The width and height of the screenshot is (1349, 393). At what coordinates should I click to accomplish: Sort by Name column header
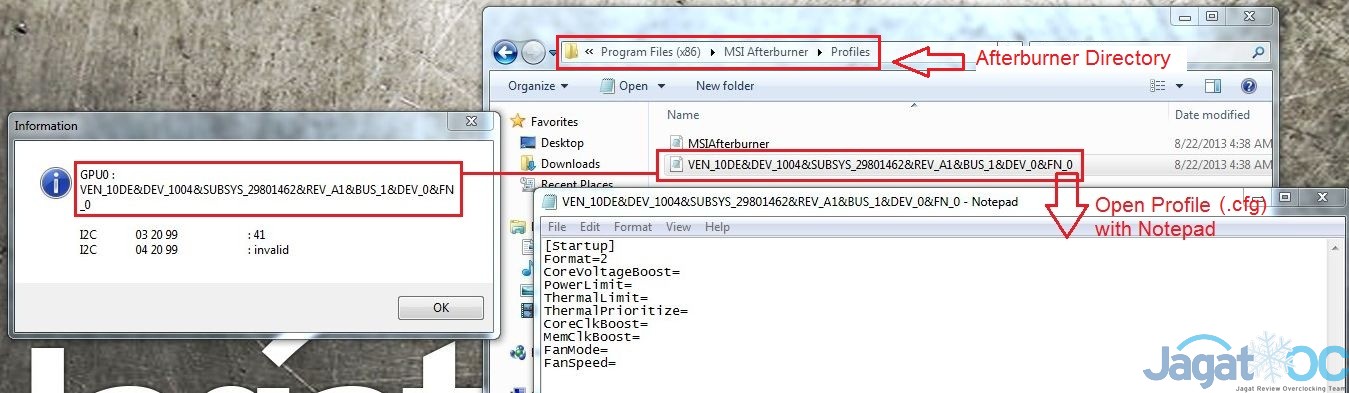(x=683, y=115)
